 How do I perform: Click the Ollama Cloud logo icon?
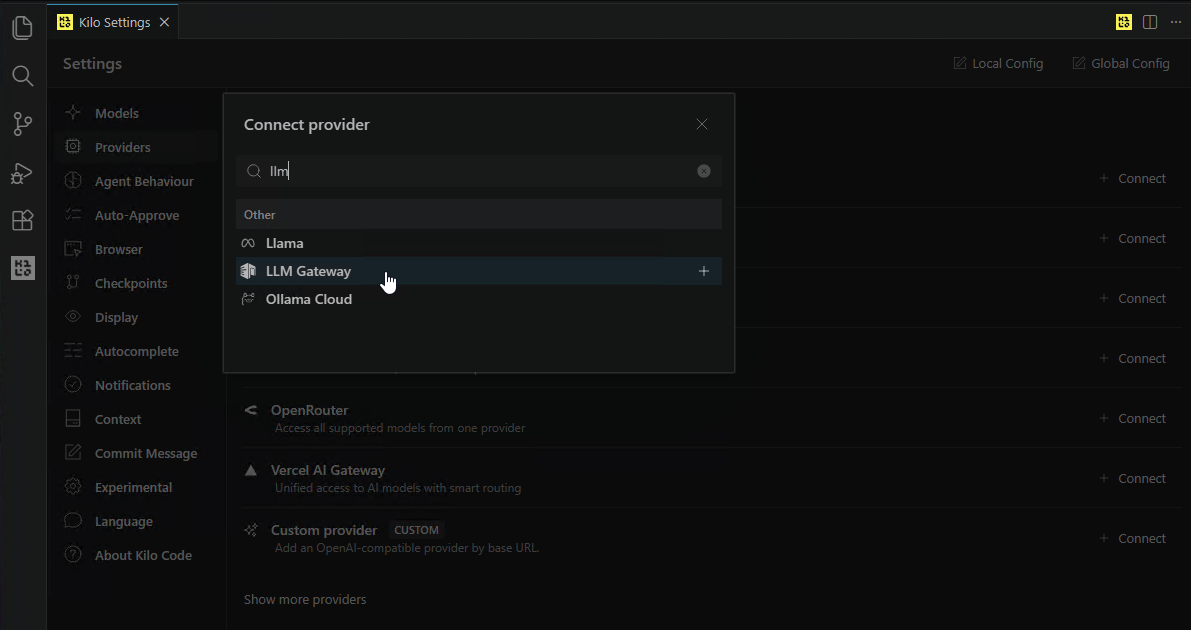(x=248, y=299)
